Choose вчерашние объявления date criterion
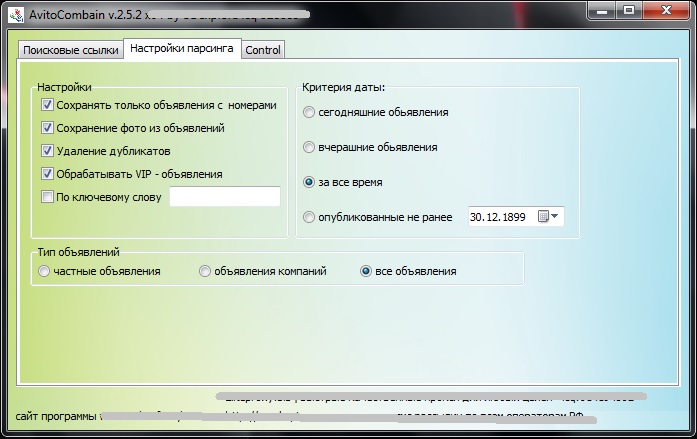This screenshot has width=697, height=439. click(x=309, y=147)
